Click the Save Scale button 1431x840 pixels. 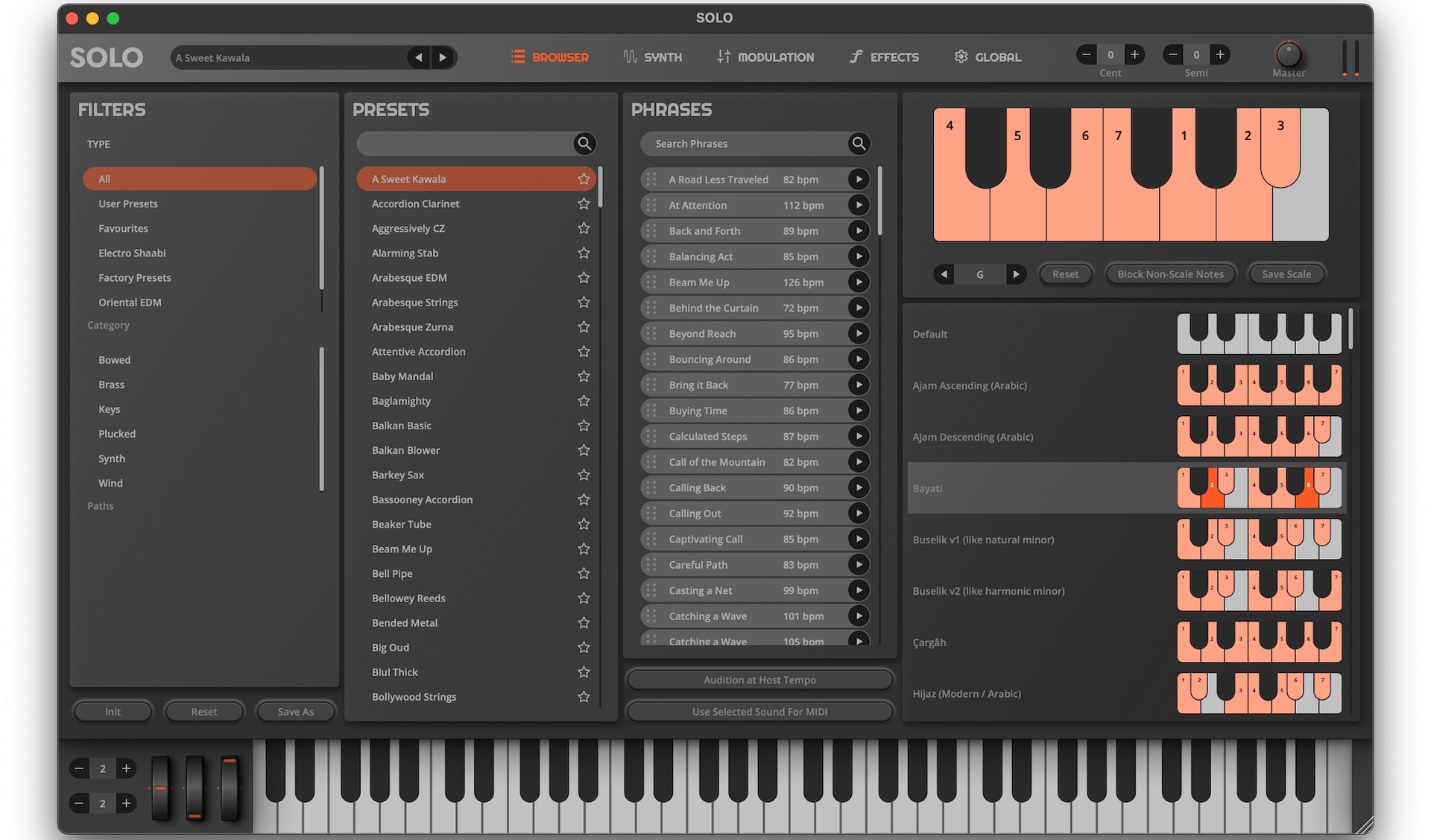point(1286,274)
